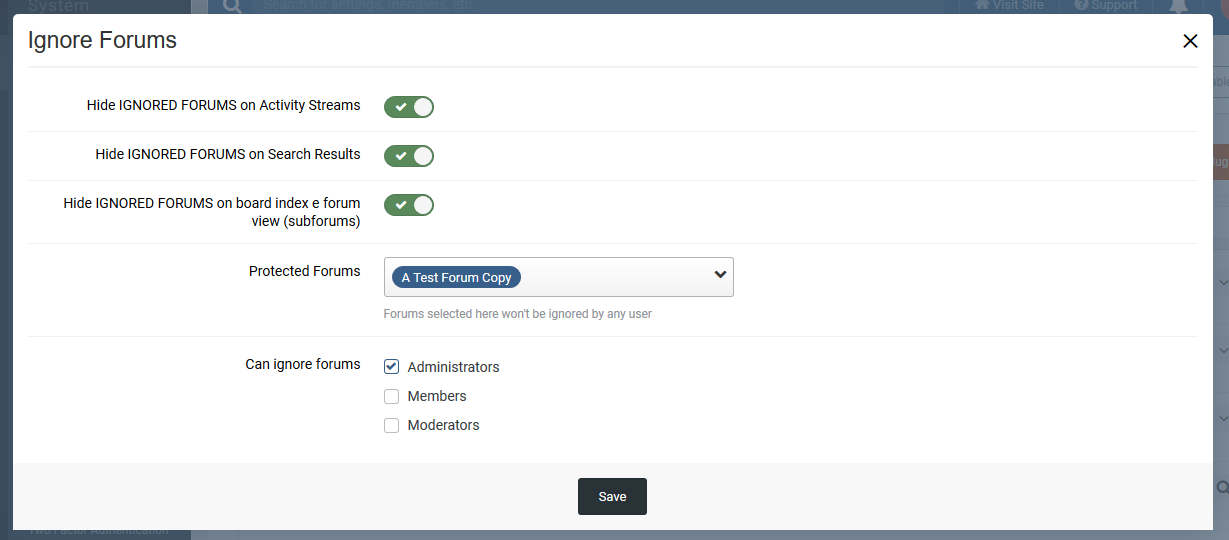Screen dimensions: 1229x540
Task: Click the A Test Forum Copy tag
Action: pos(456,278)
